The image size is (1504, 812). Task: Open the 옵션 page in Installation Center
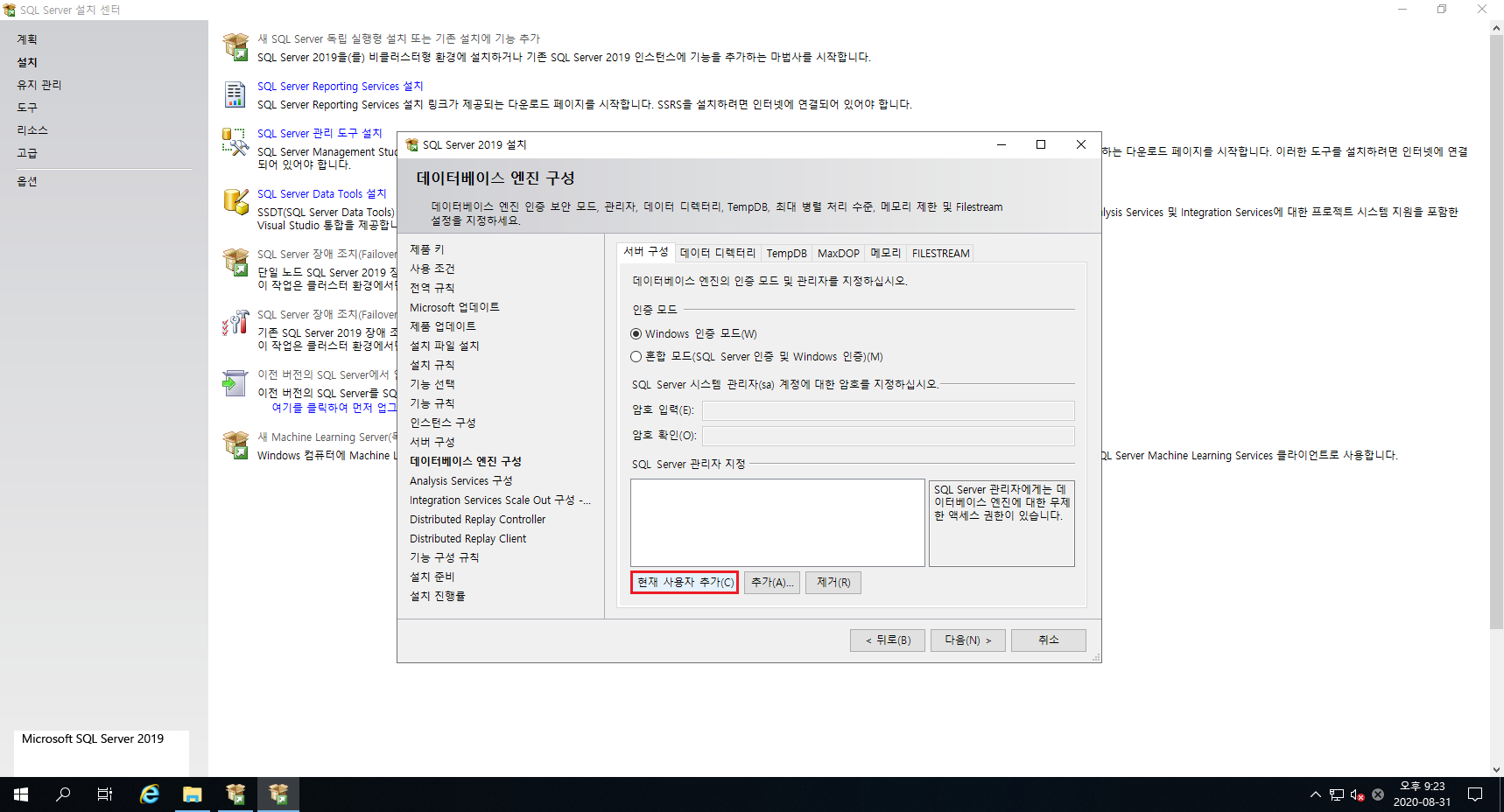point(27,181)
